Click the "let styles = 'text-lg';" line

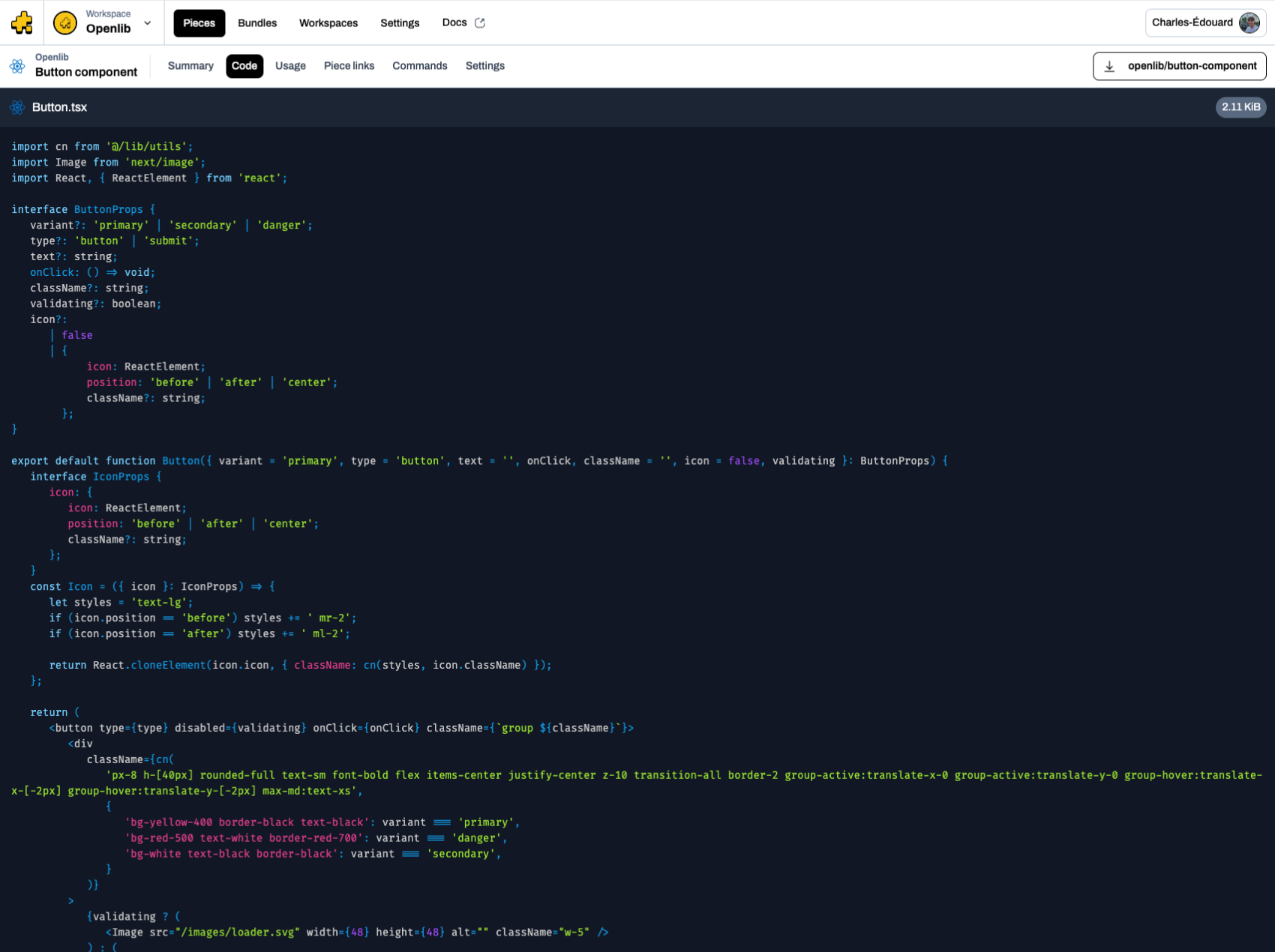pyautogui.click(x=121, y=603)
